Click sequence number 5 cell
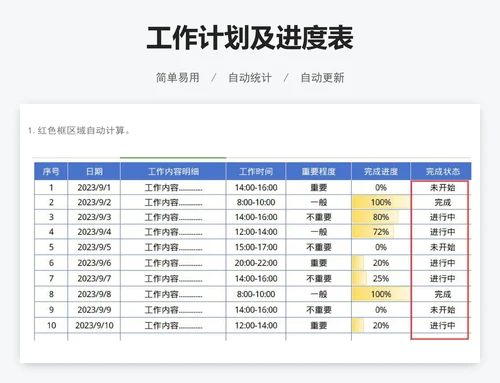This screenshot has width=500, height=383. pyautogui.click(x=51, y=247)
